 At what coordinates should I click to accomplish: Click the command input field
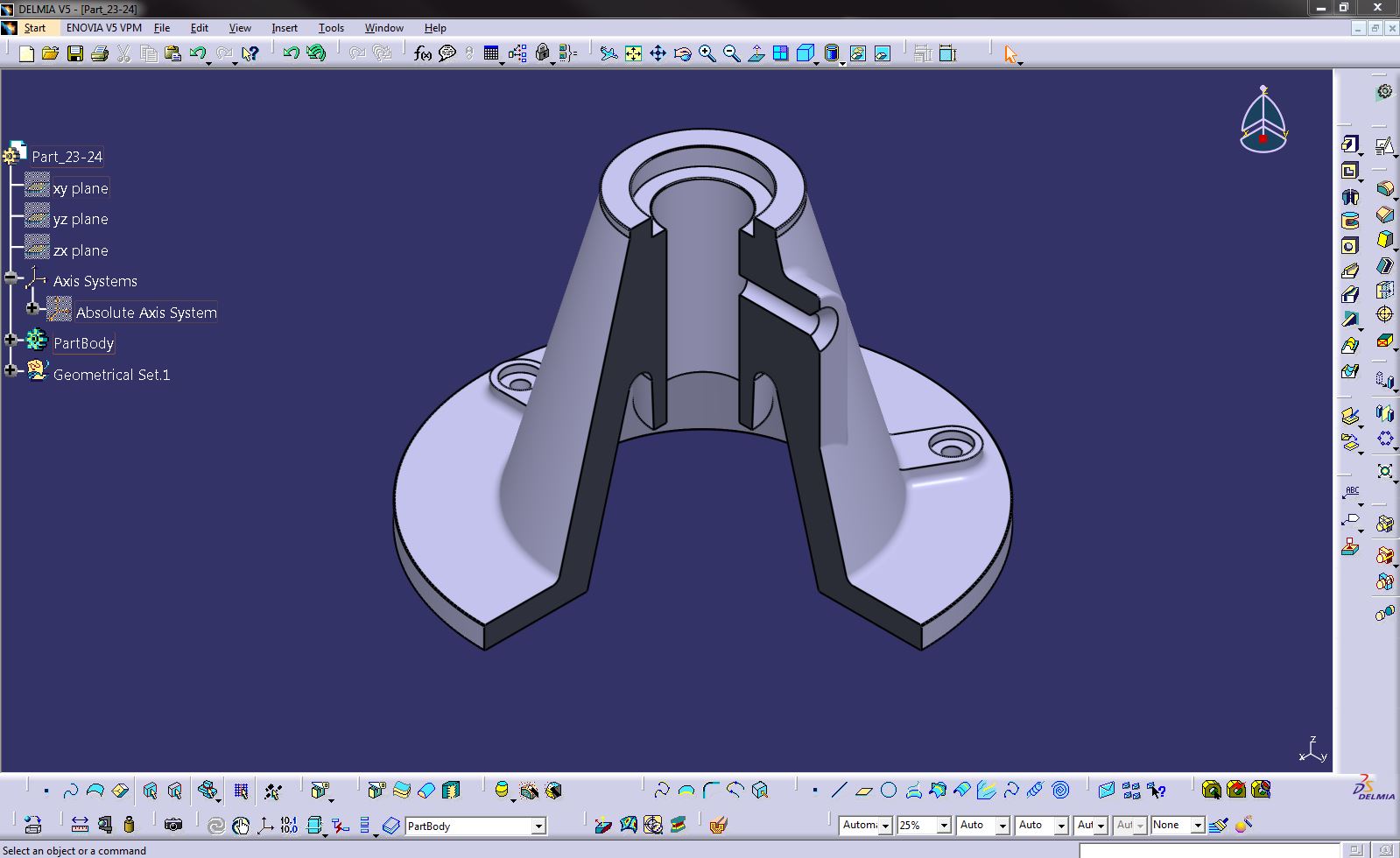1210,850
